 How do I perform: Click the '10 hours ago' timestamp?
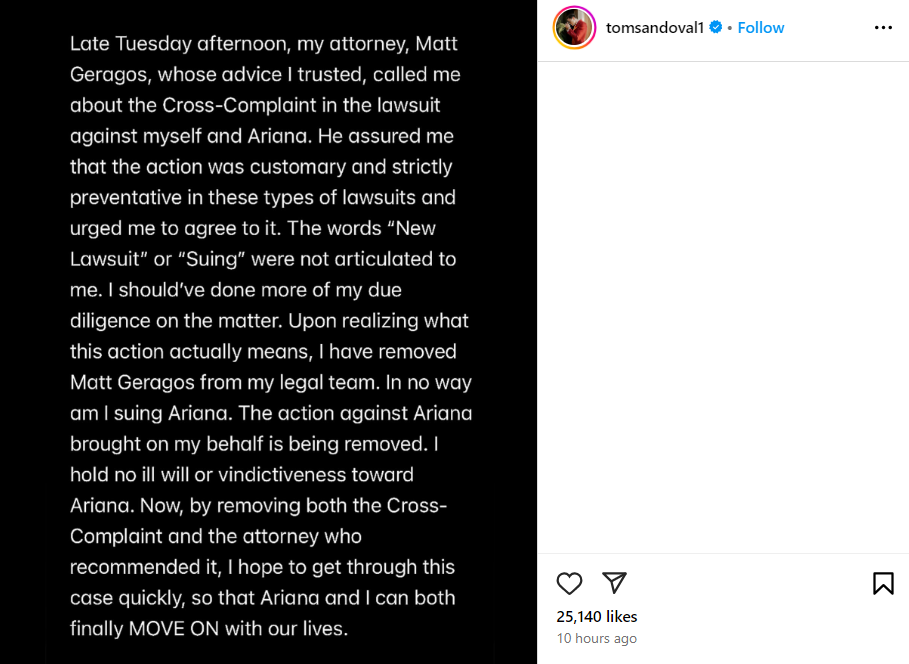(x=597, y=638)
